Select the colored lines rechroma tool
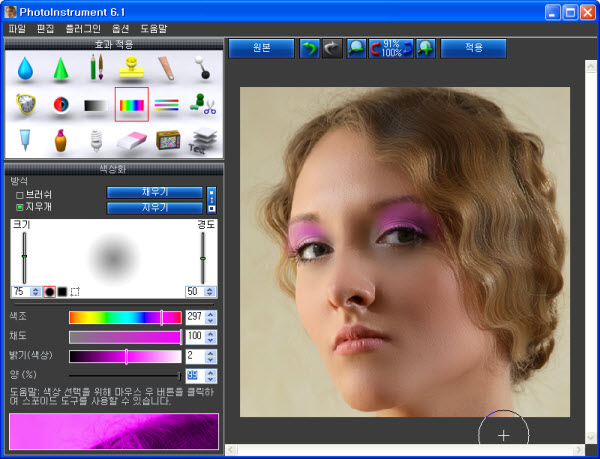 click(166, 105)
